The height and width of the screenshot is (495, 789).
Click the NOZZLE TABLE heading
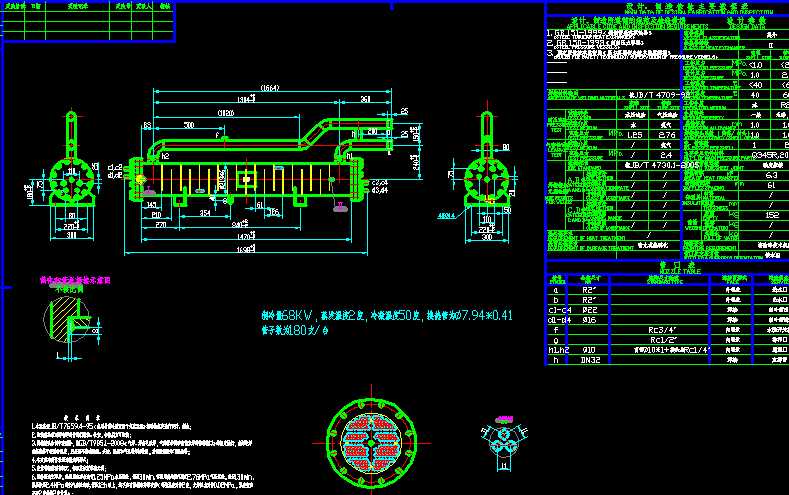[x=680, y=271]
